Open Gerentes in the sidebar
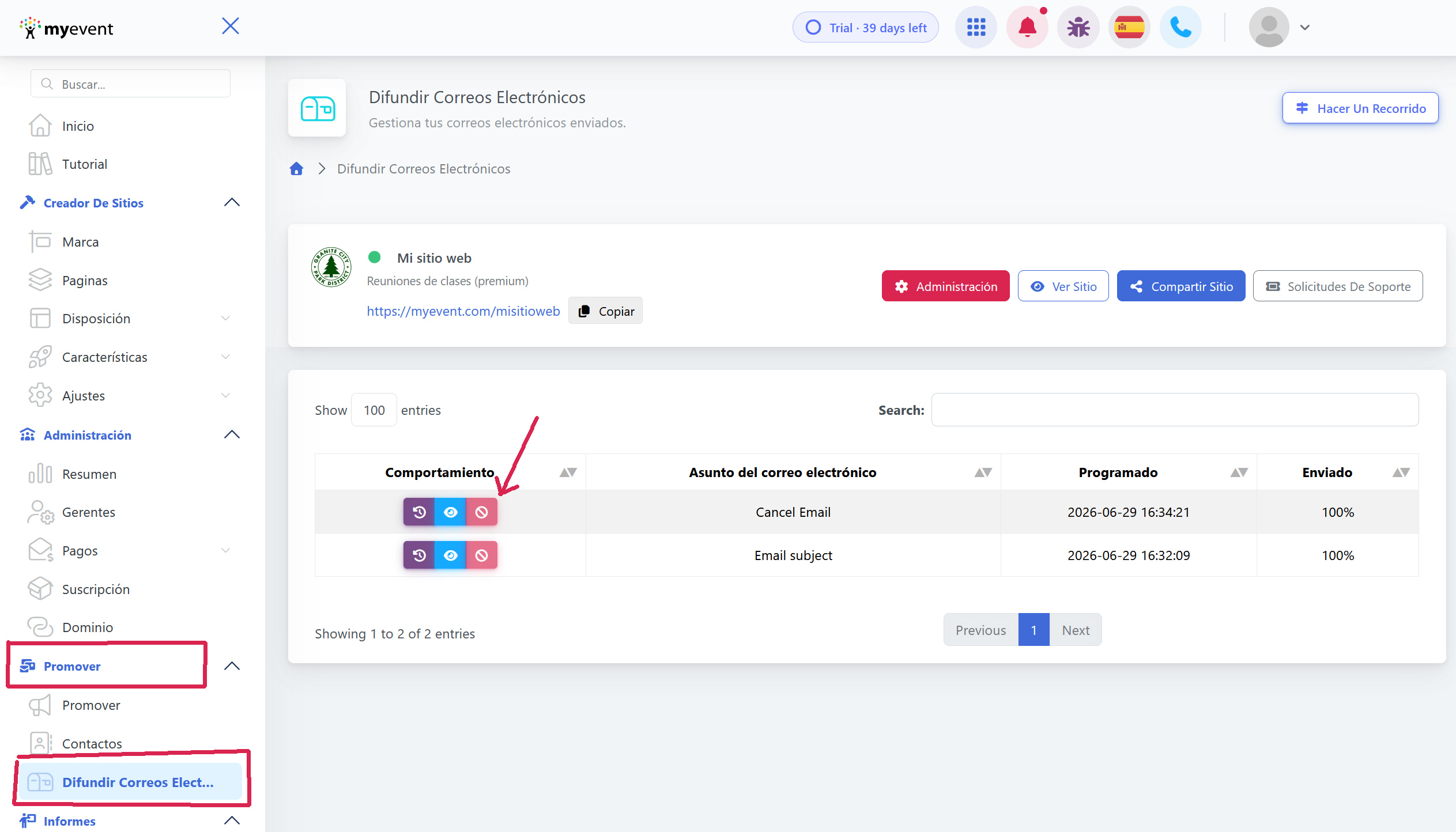 89,512
